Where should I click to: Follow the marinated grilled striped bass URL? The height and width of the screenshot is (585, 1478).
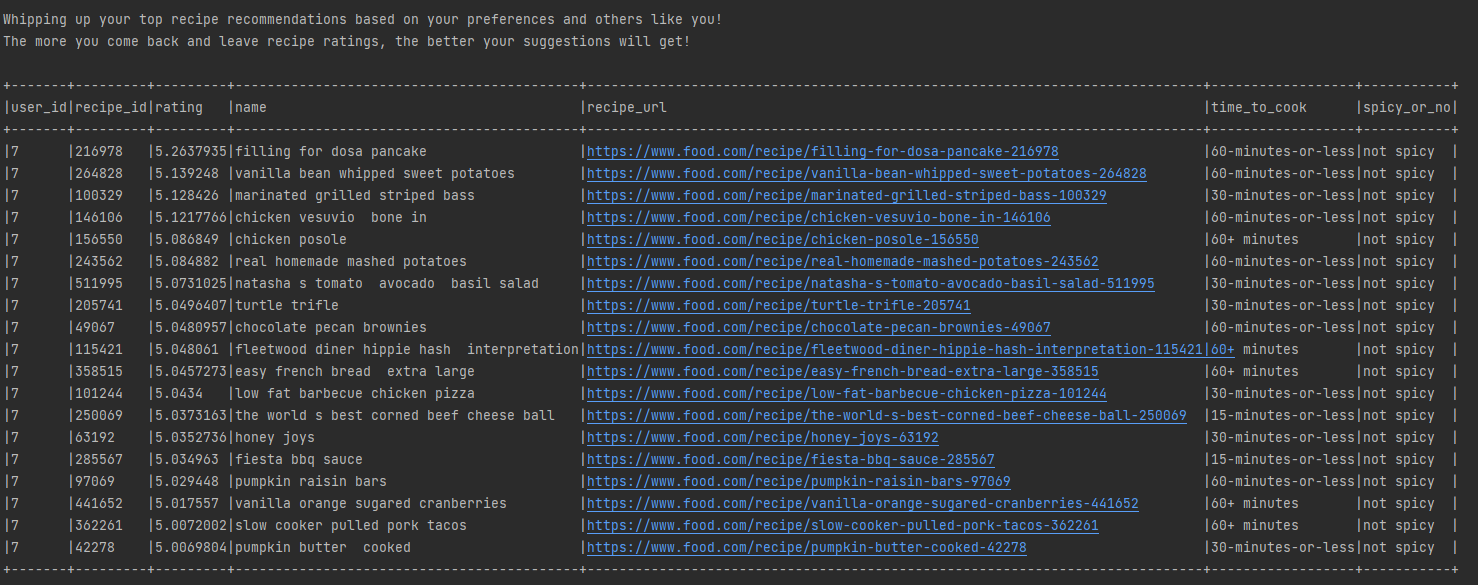(x=846, y=196)
